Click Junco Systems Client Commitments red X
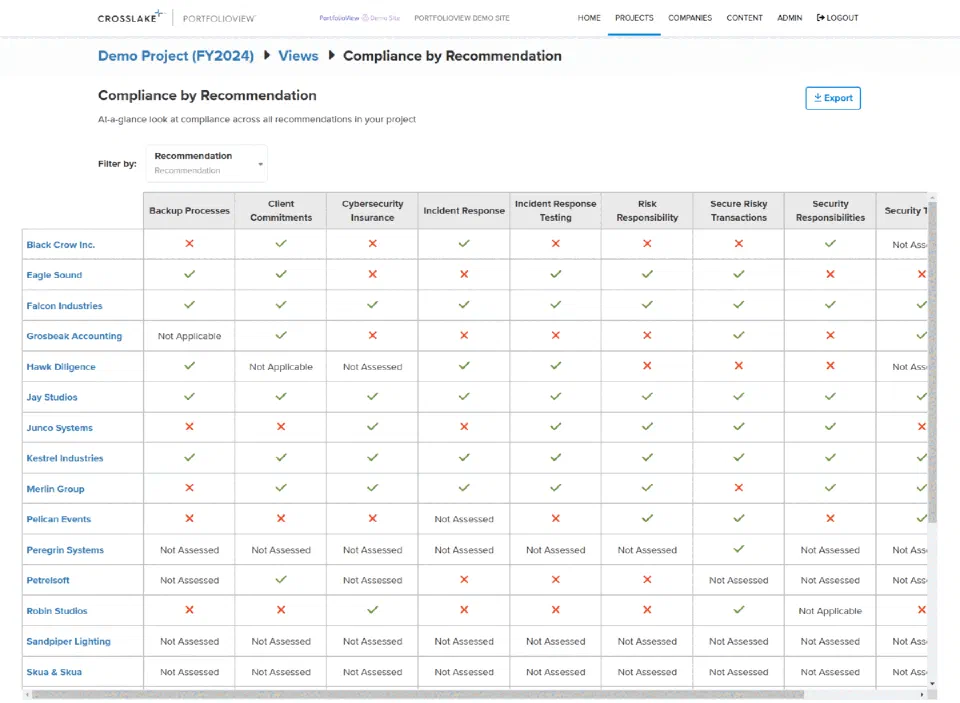The height and width of the screenshot is (703, 960). click(x=281, y=427)
